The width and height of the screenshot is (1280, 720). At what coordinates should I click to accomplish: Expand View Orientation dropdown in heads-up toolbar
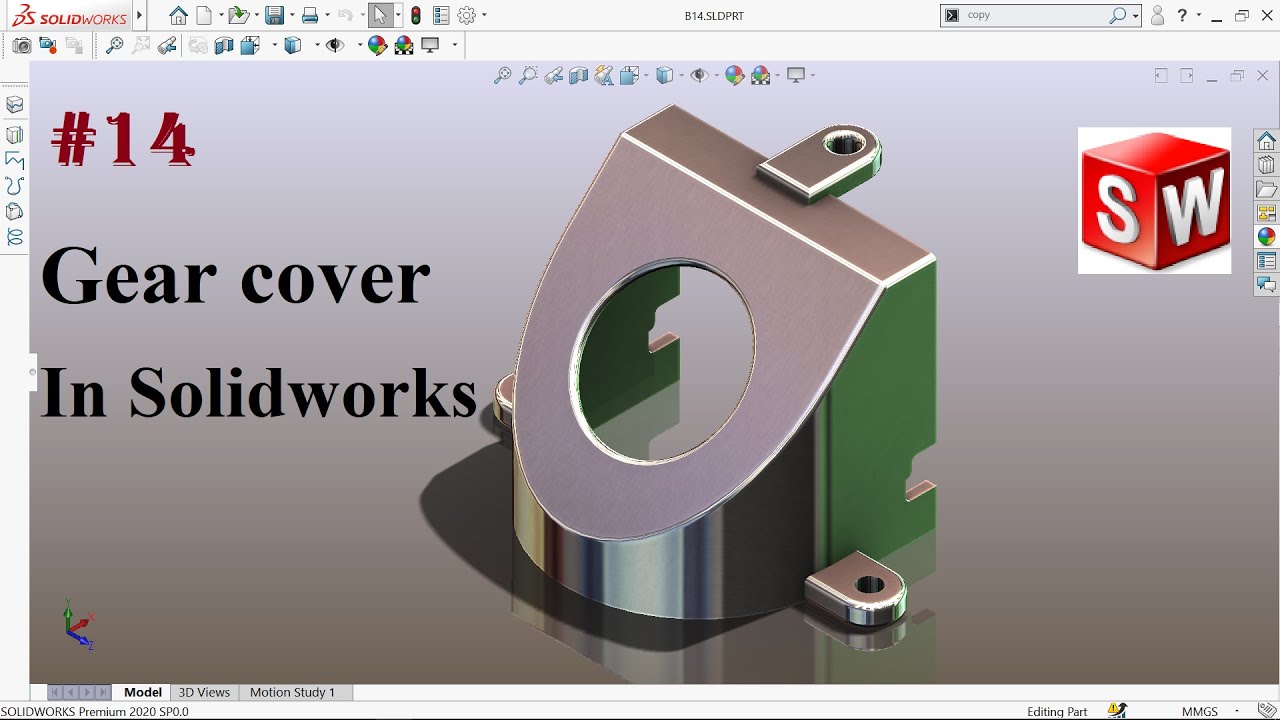646,75
